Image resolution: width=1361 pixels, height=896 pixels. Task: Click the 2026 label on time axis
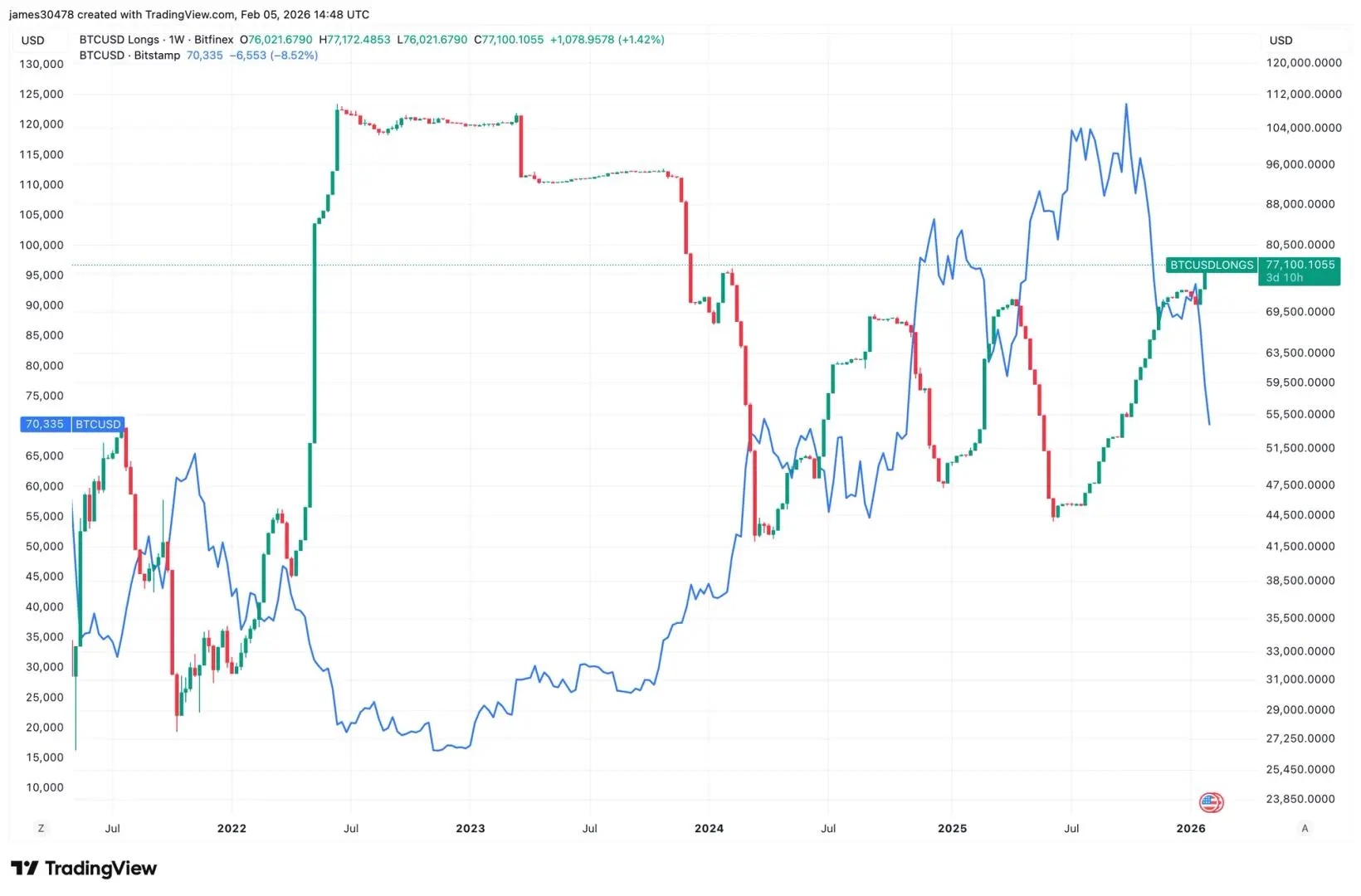click(1191, 828)
